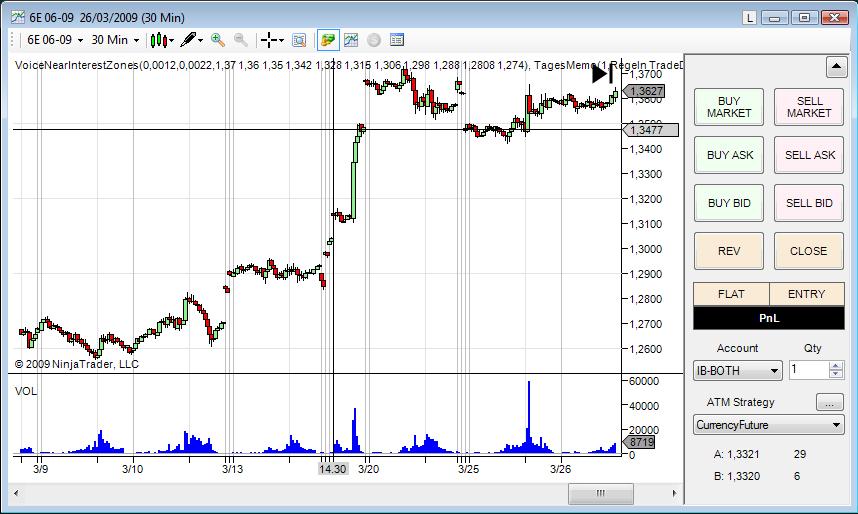Image resolution: width=858 pixels, height=514 pixels.
Task: Click the BUY MARKET button
Action: coord(729,107)
